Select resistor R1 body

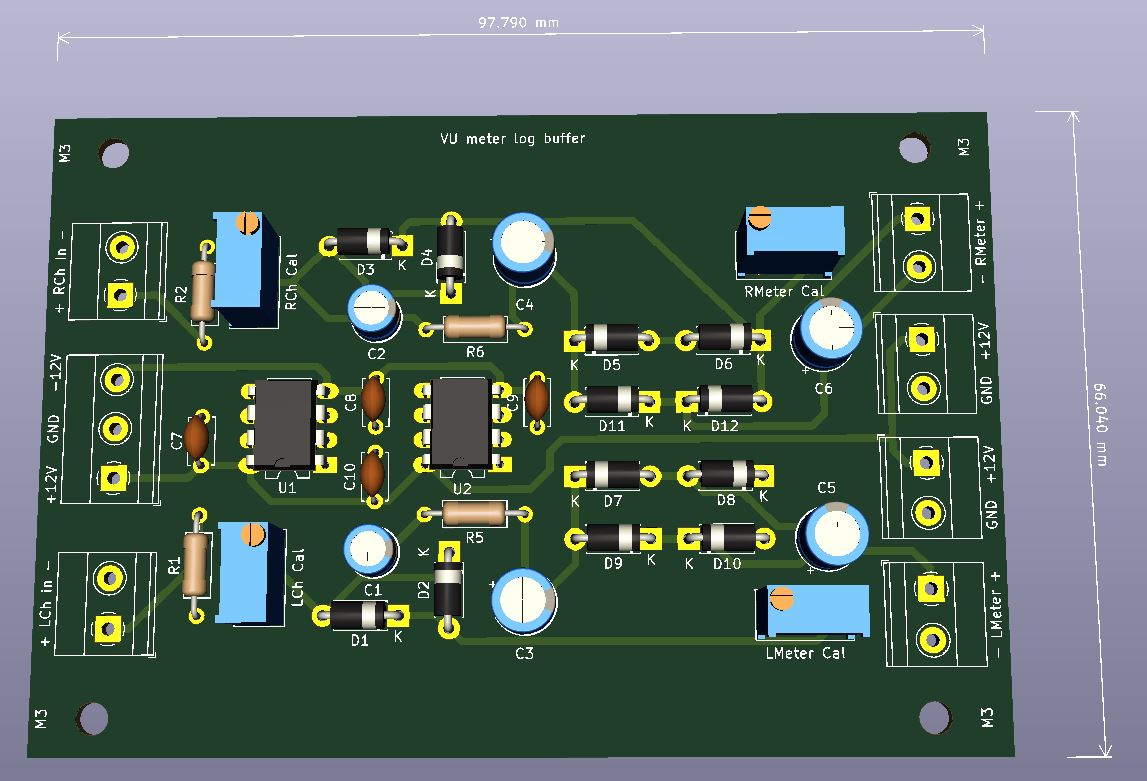pos(195,564)
